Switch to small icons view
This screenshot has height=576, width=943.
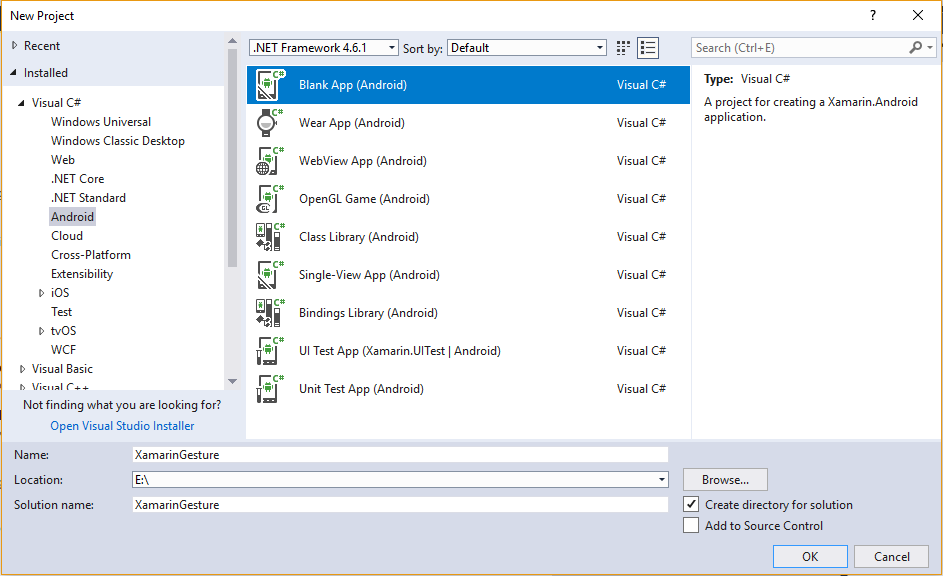(x=624, y=48)
